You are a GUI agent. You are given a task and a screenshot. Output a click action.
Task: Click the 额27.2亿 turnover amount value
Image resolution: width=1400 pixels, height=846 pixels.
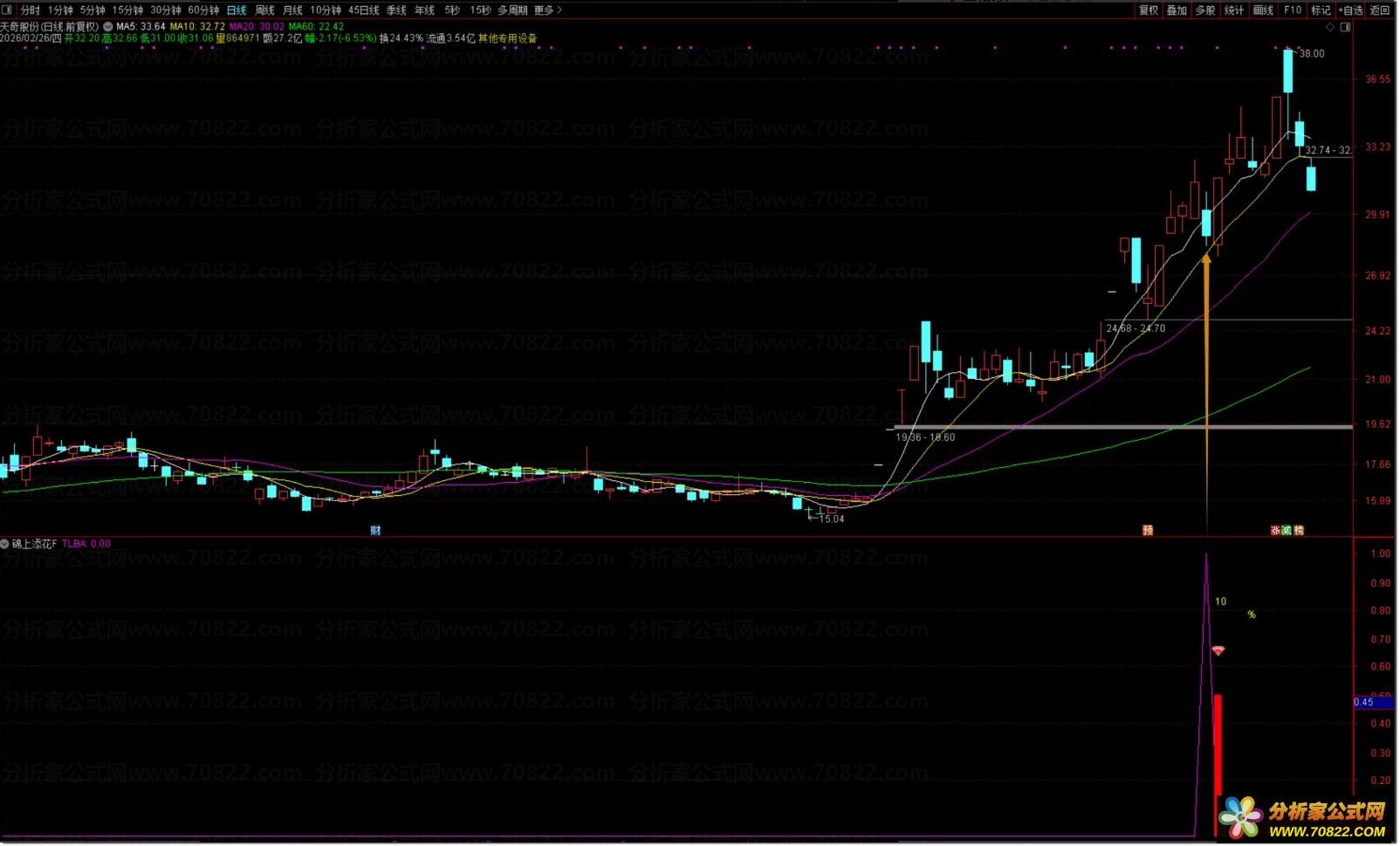tap(283, 38)
